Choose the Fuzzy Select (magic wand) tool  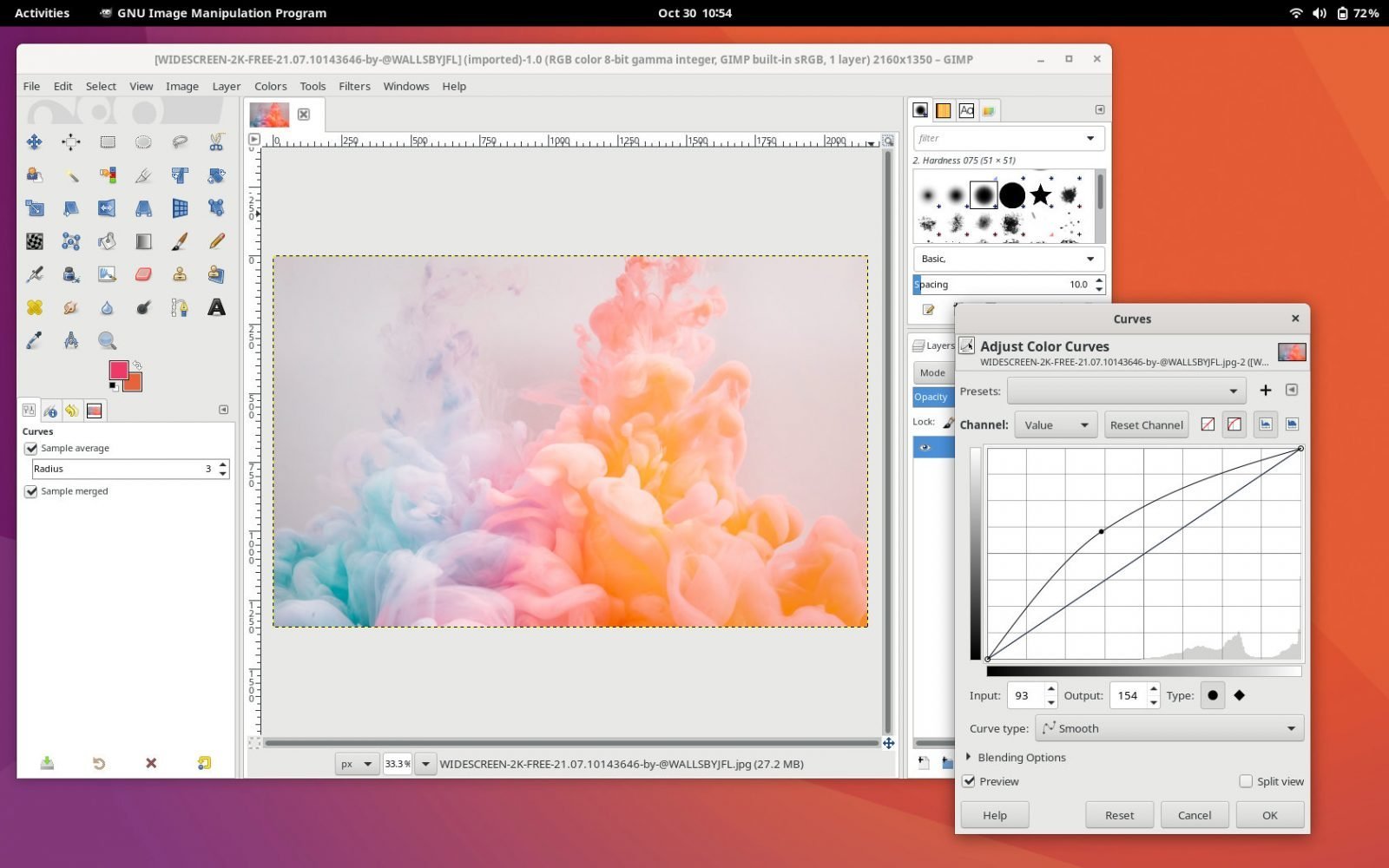coord(72,174)
